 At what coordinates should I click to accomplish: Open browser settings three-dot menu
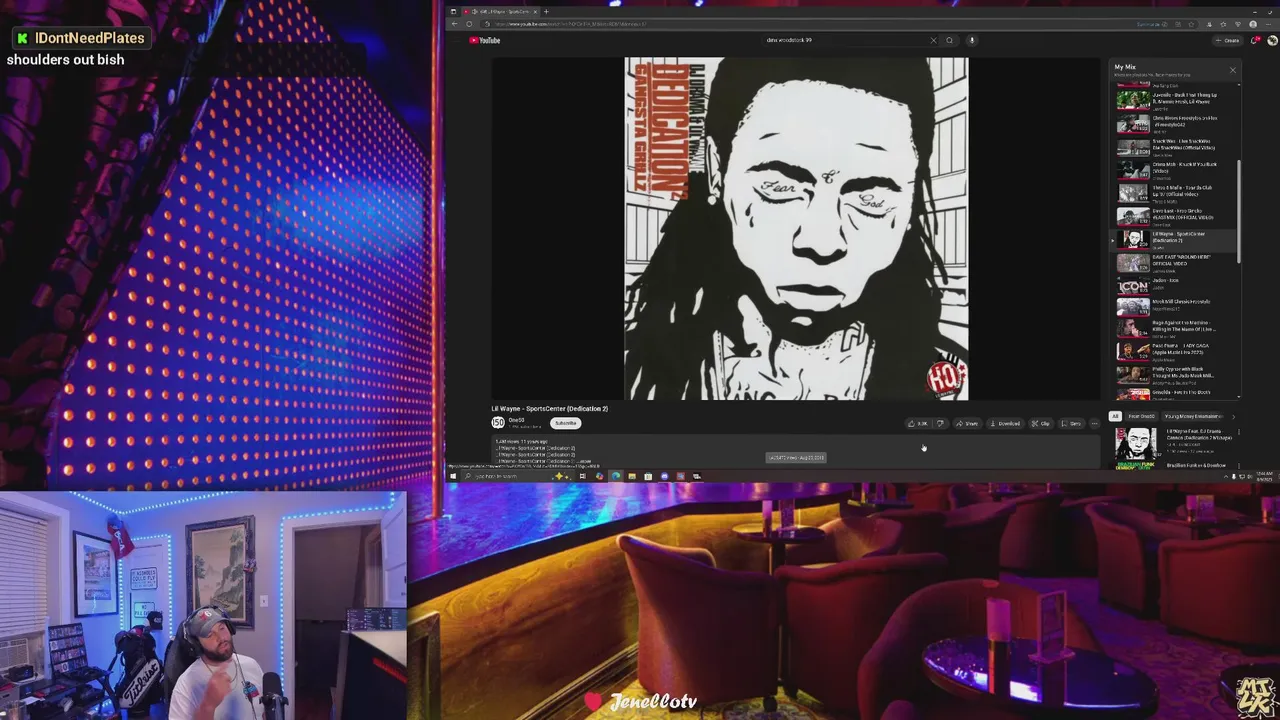[x=1270, y=24]
